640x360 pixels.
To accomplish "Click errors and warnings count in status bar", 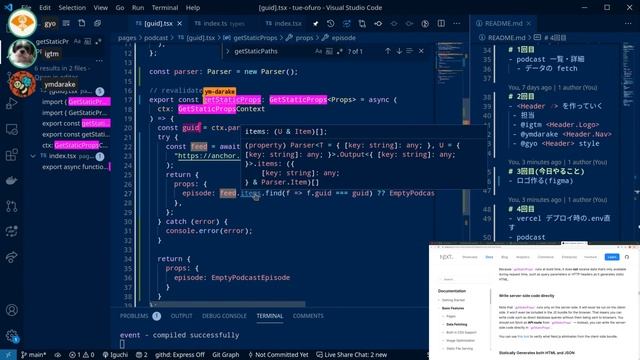I will [82, 355].
